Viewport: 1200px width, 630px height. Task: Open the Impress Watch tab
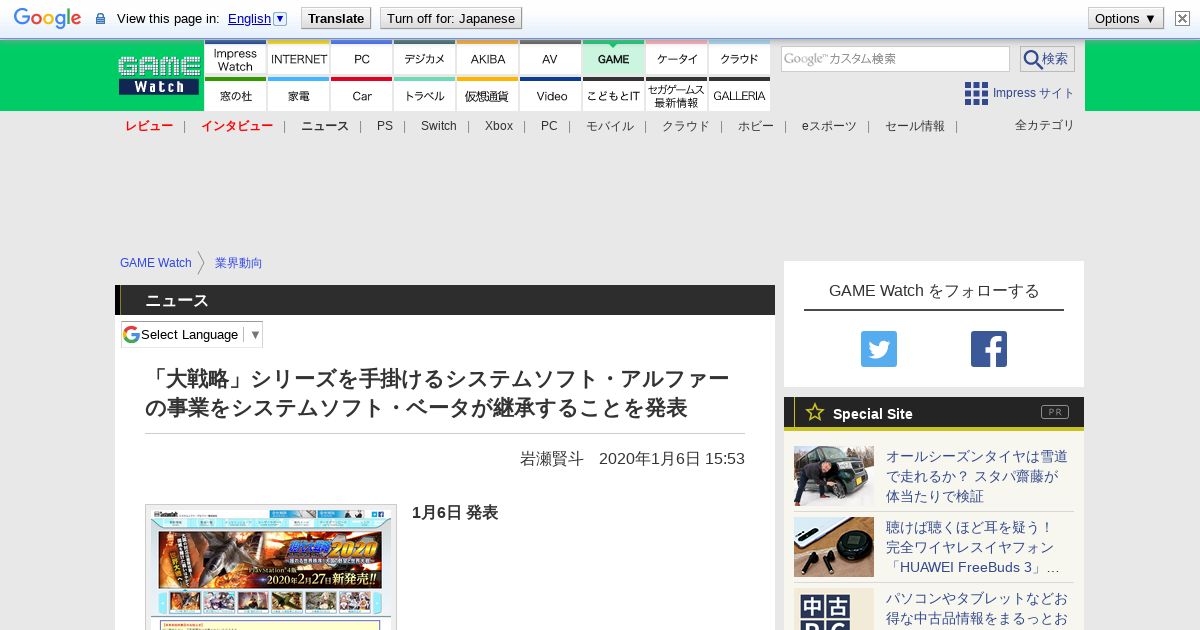235,59
